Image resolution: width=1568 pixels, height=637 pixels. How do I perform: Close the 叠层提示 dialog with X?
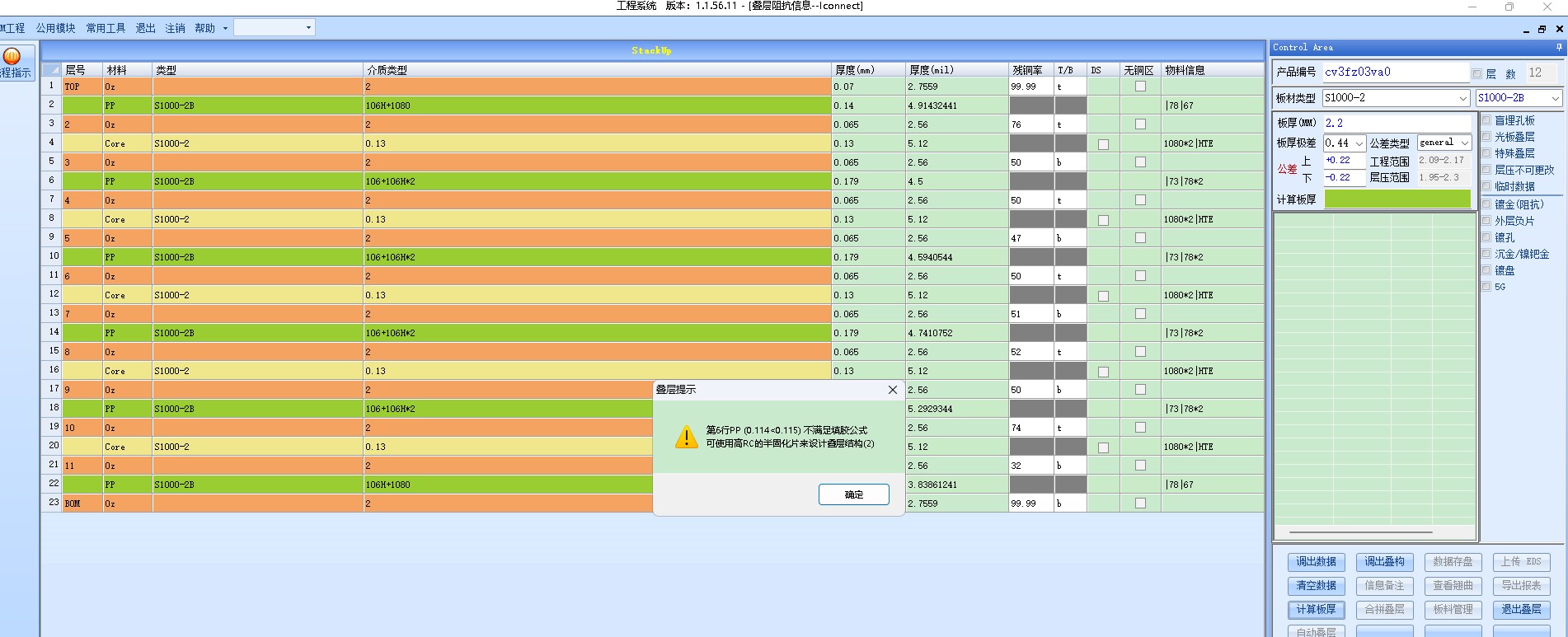point(892,390)
